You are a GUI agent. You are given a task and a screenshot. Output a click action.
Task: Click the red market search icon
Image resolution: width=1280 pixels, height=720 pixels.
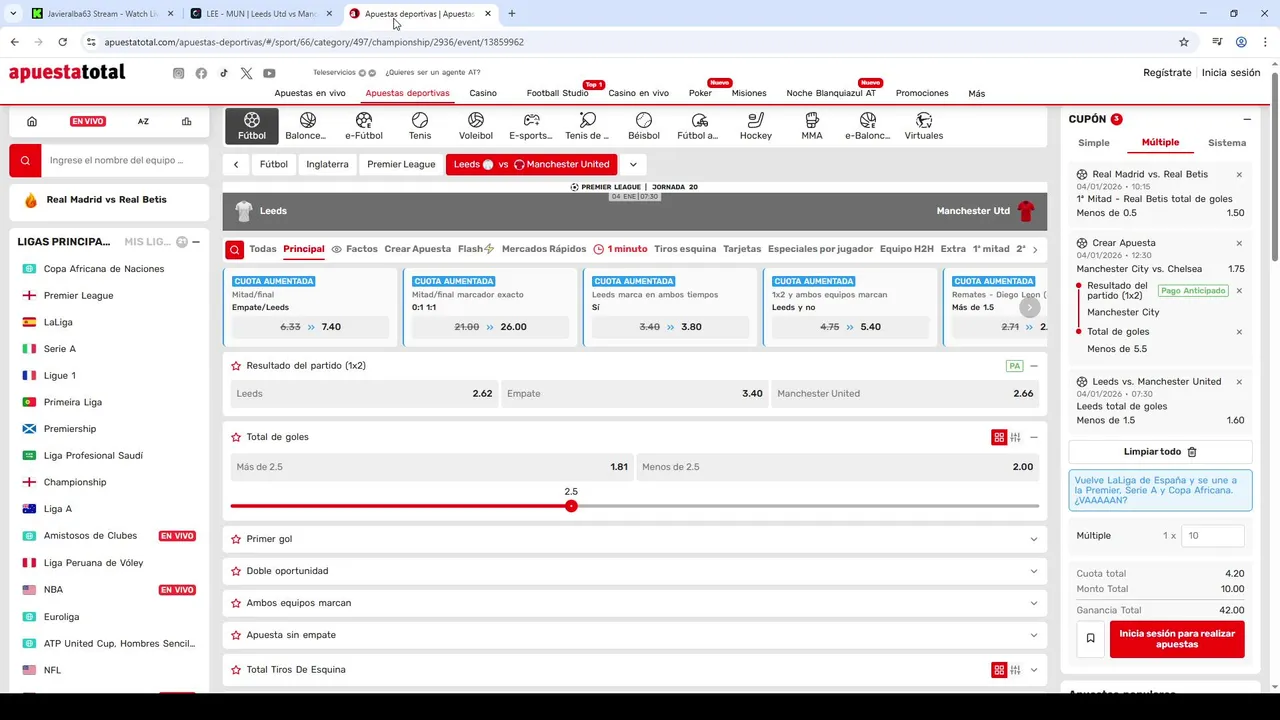(x=234, y=249)
